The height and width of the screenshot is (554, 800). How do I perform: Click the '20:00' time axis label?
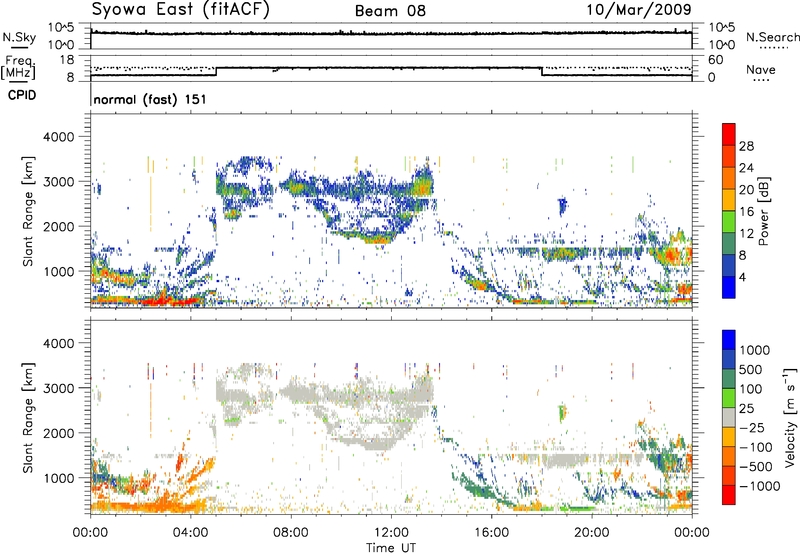click(x=592, y=532)
